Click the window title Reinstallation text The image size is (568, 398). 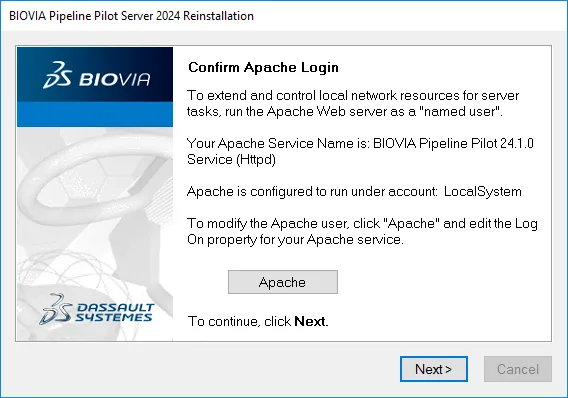click(218, 16)
